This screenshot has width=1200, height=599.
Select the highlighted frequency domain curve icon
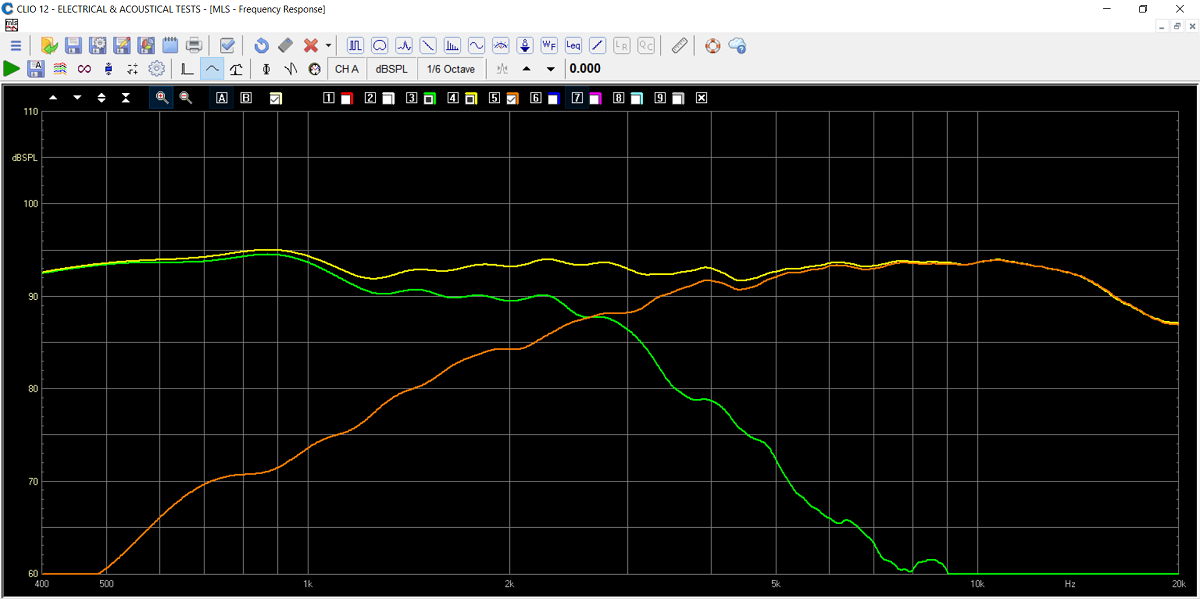[x=212, y=69]
